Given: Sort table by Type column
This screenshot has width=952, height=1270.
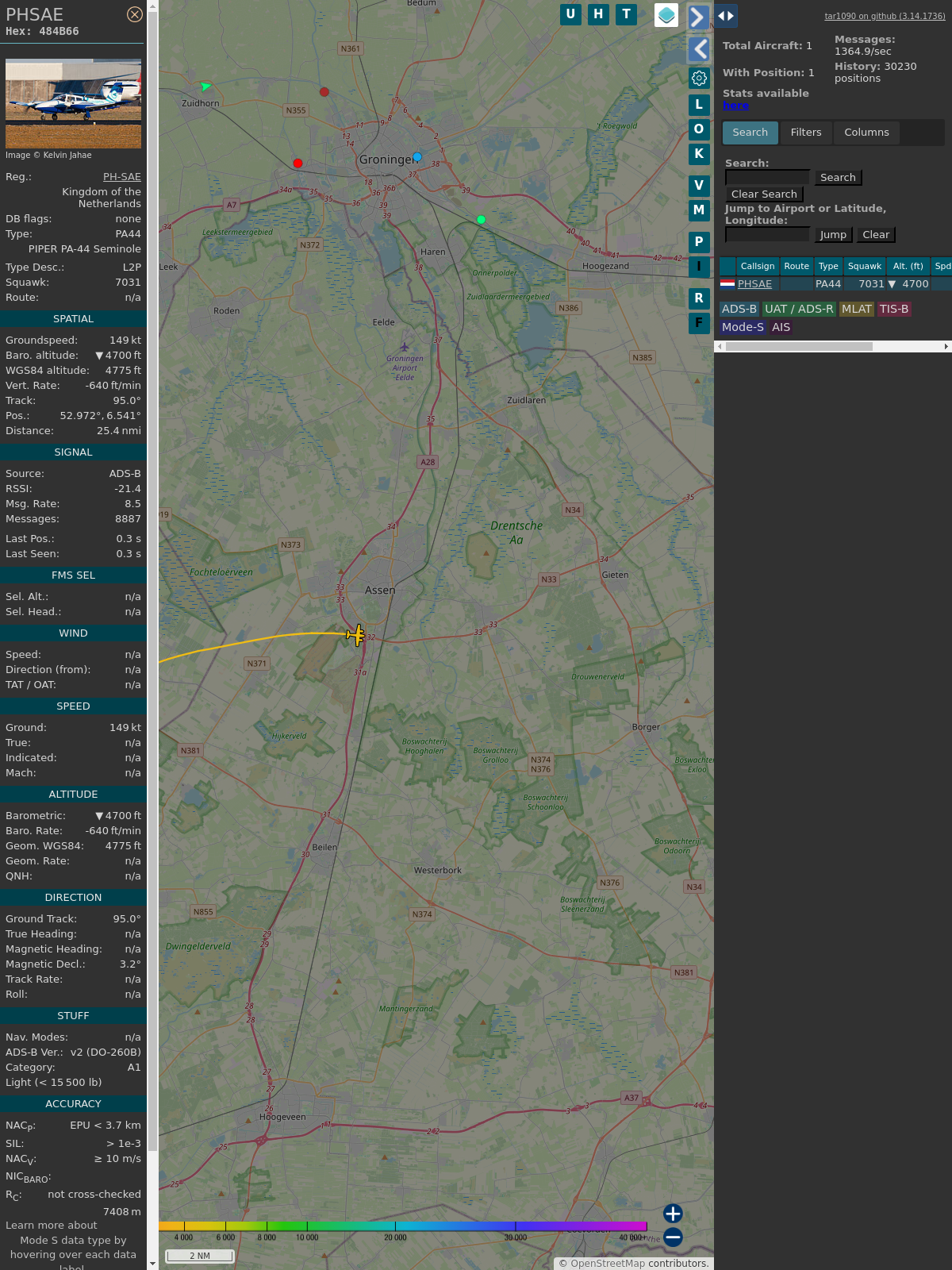Looking at the screenshot, I should pos(828,267).
